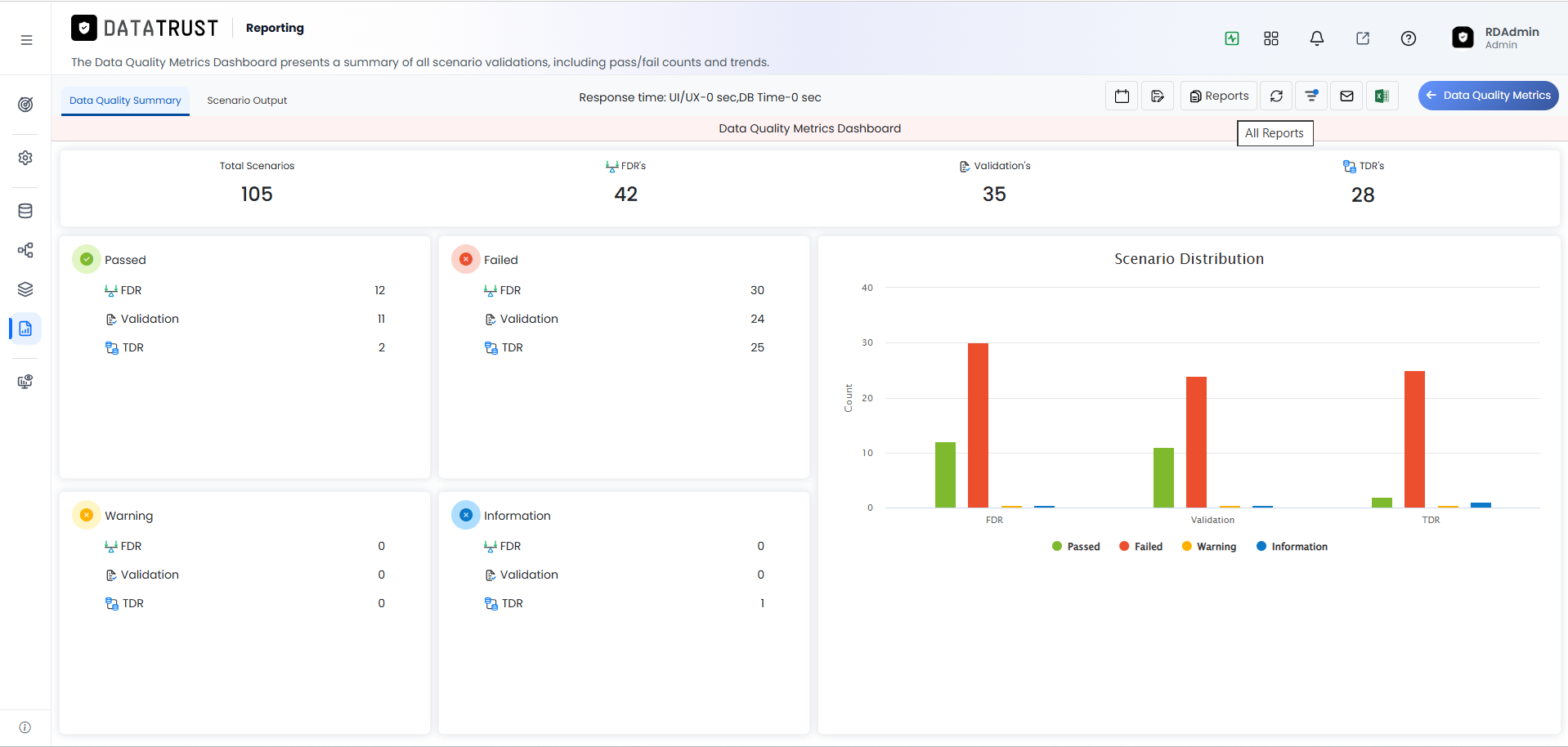Open the apps grid icon

coord(1270,38)
